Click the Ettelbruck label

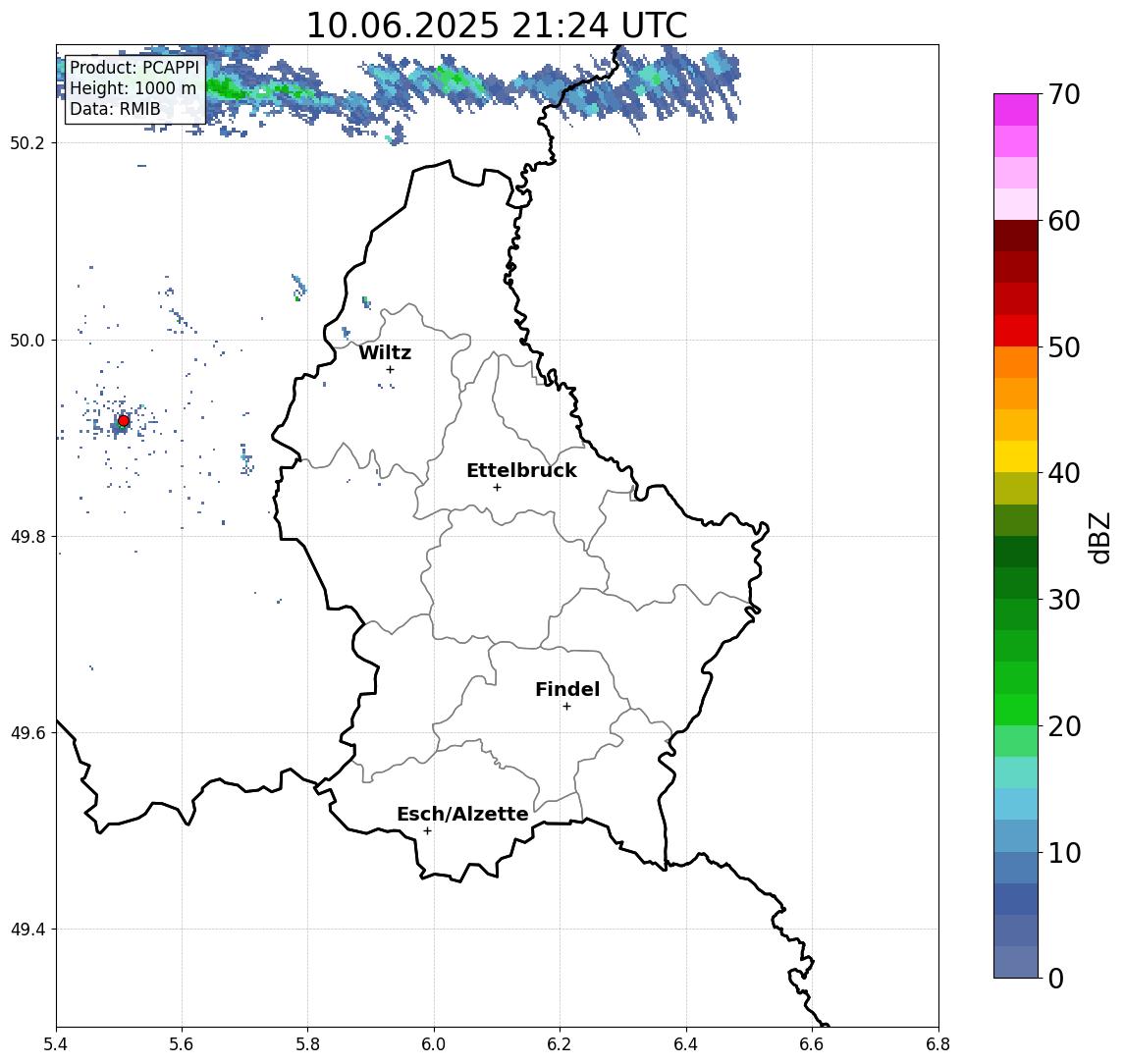[521, 470]
